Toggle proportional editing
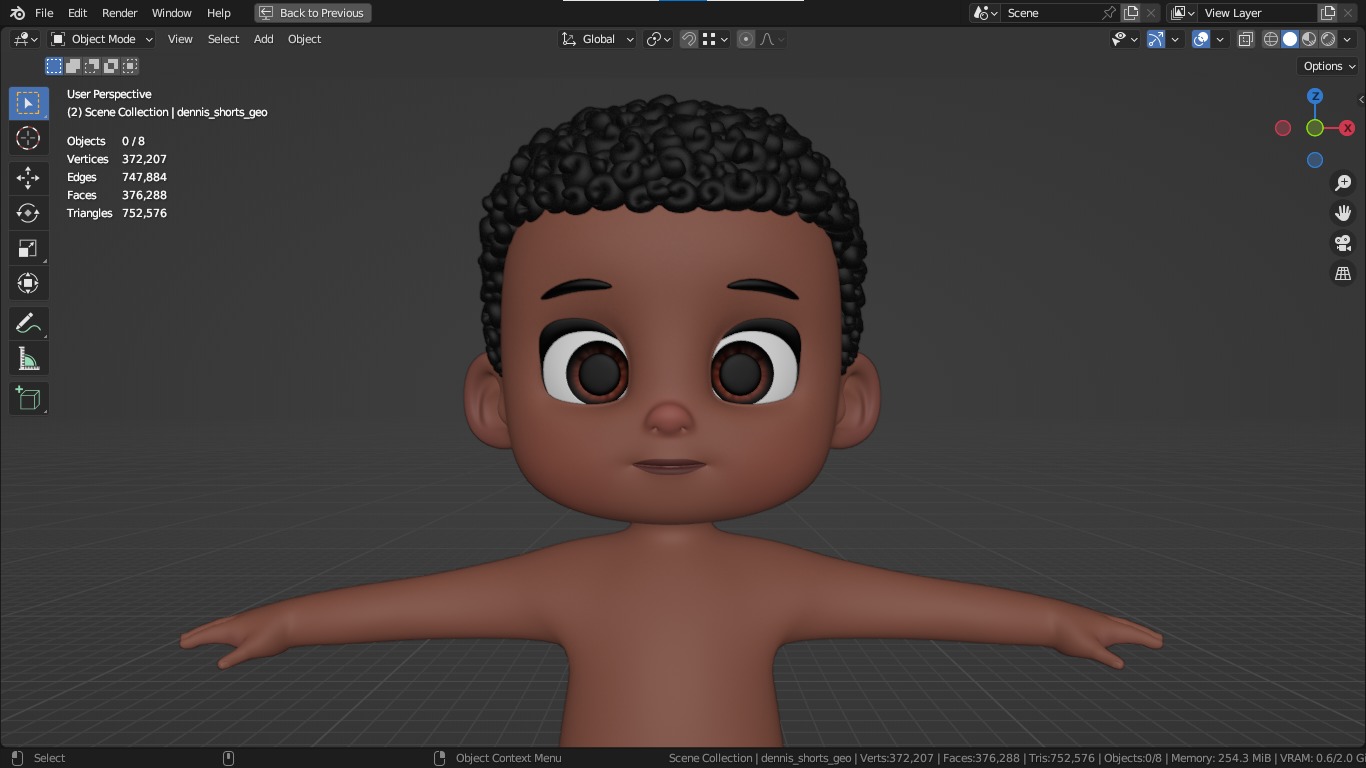The image size is (1366, 768). click(x=746, y=39)
